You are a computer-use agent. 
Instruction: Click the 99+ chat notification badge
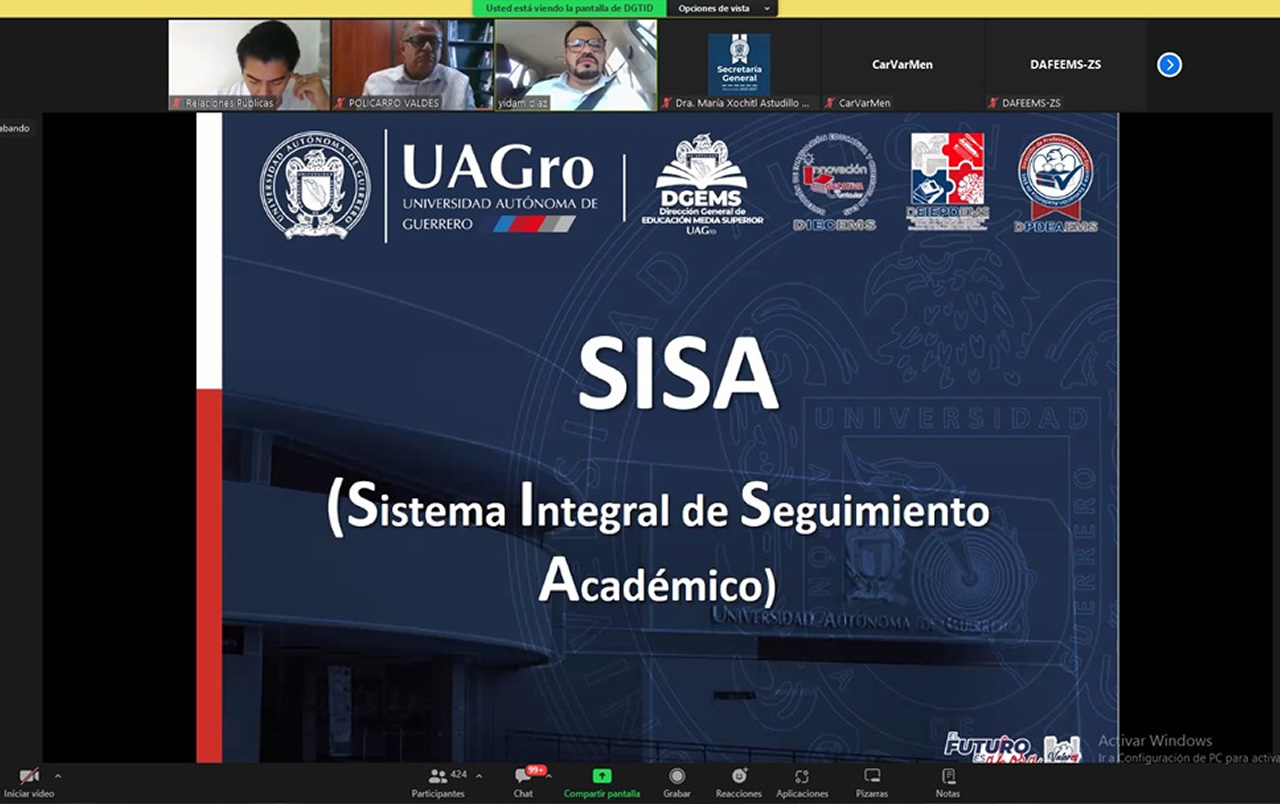tap(536, 770)
